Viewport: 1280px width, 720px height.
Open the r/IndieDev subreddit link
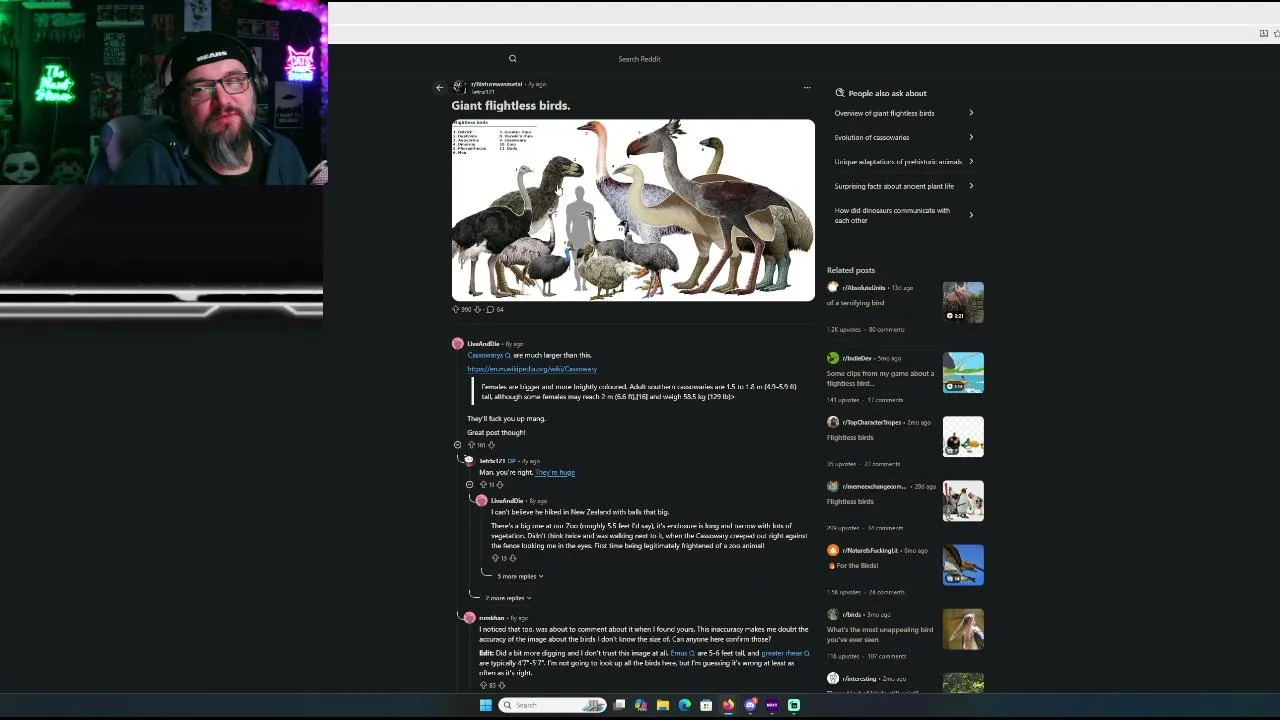click(856, 358)
